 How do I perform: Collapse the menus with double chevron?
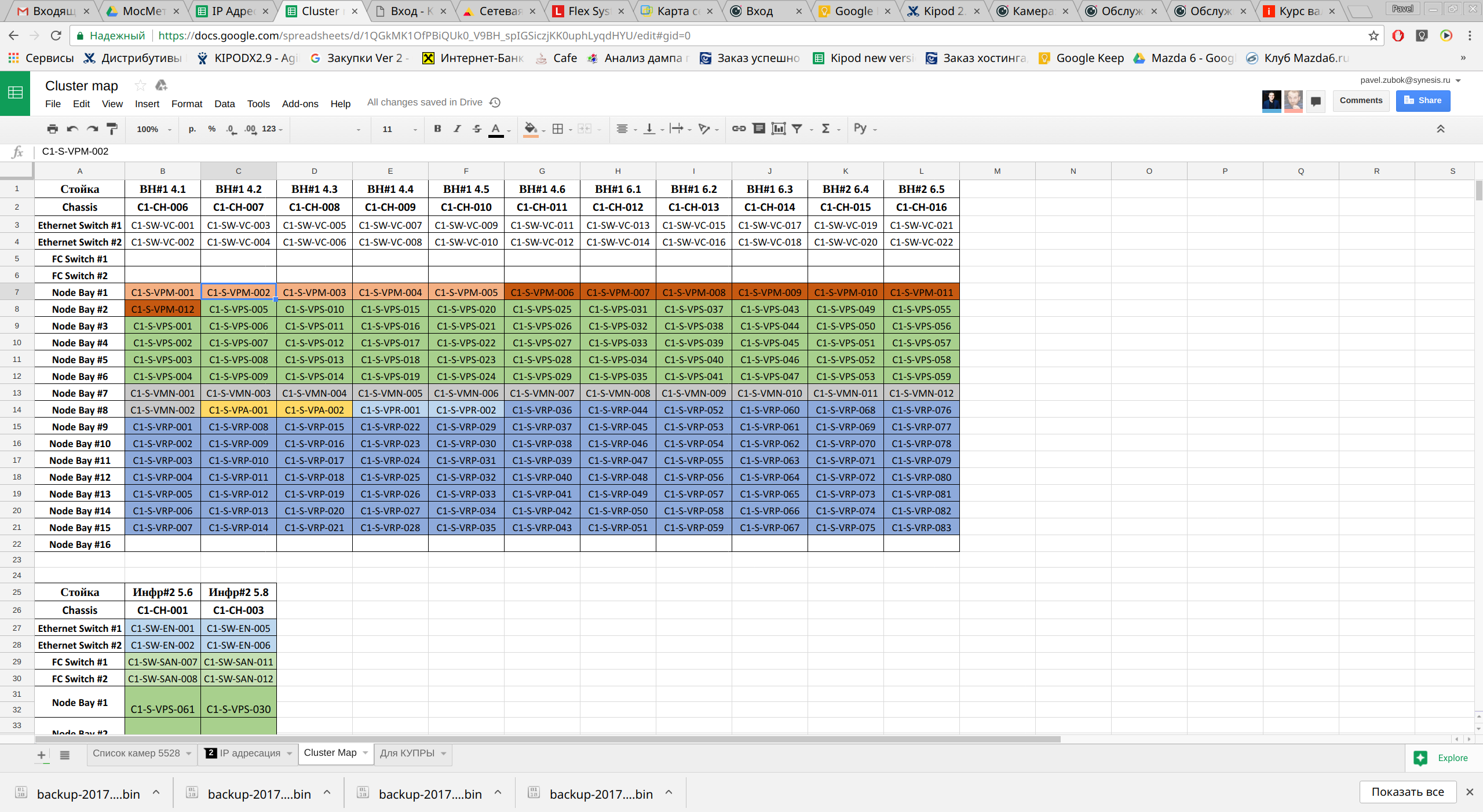(x=1440, y=129)
